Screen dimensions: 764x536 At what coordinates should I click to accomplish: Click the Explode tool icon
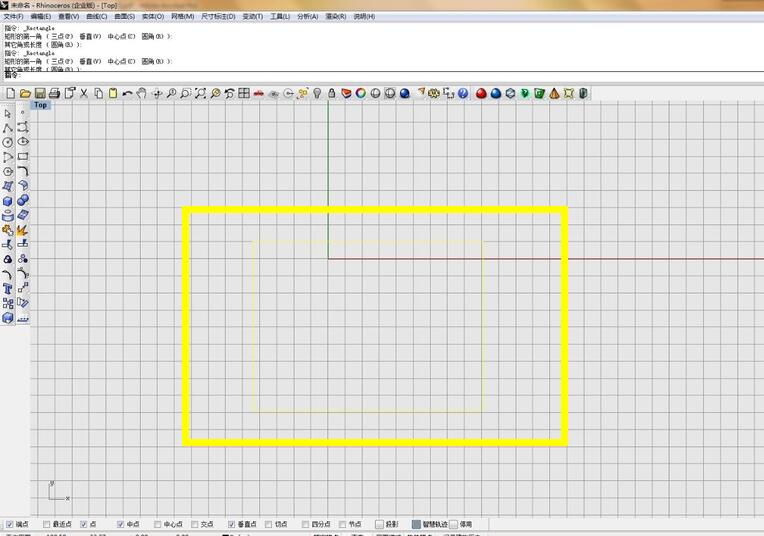tap(23, 230)
